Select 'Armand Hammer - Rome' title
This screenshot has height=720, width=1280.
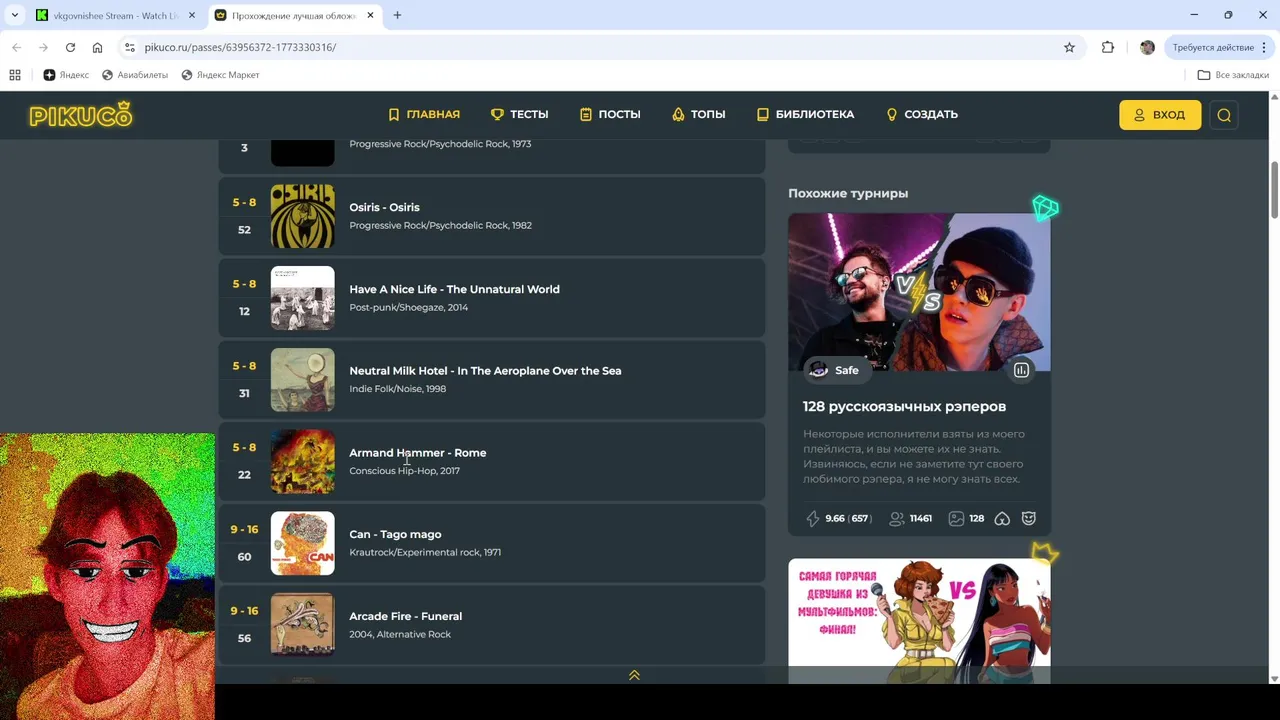pos(418,453)
